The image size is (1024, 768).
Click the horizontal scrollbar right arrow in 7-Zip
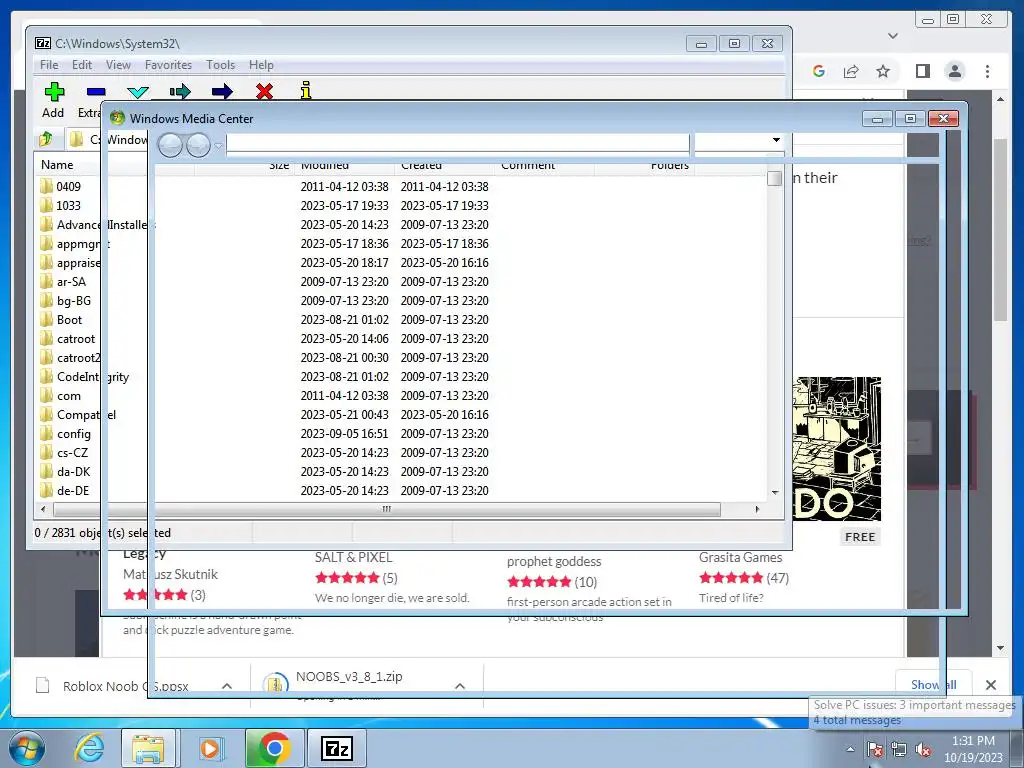click(x=757, y=509)
